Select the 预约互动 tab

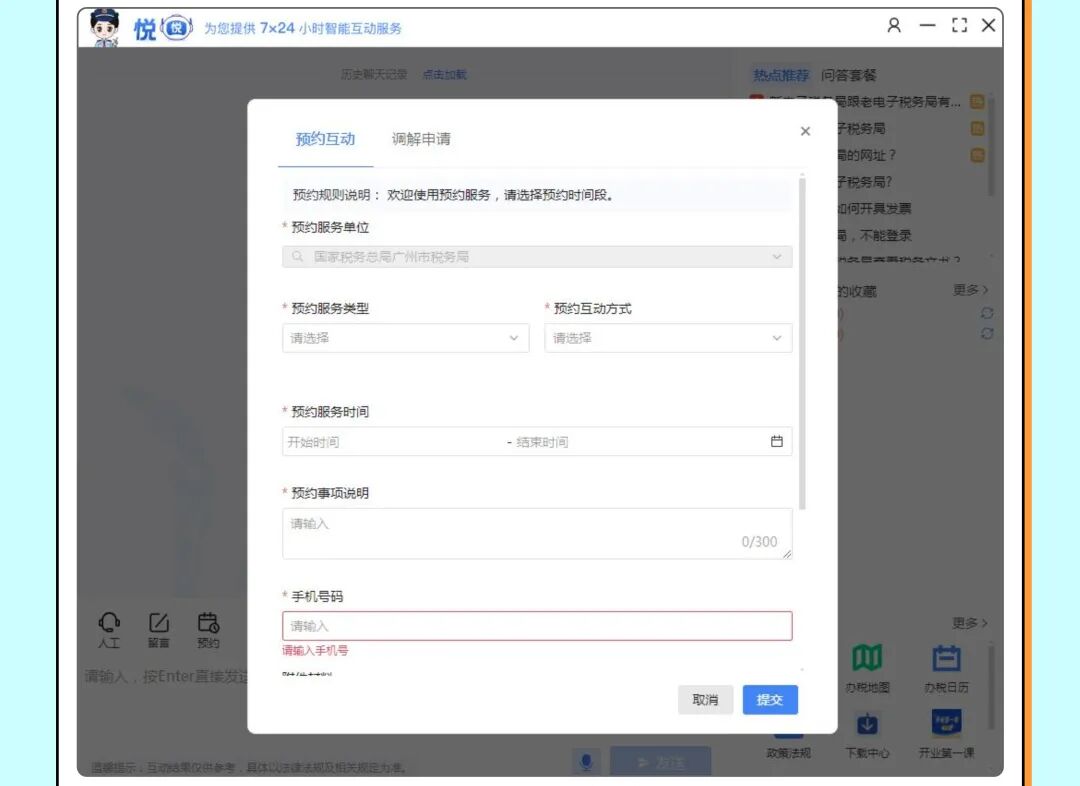pyautogui.click(x=325, y=139)
